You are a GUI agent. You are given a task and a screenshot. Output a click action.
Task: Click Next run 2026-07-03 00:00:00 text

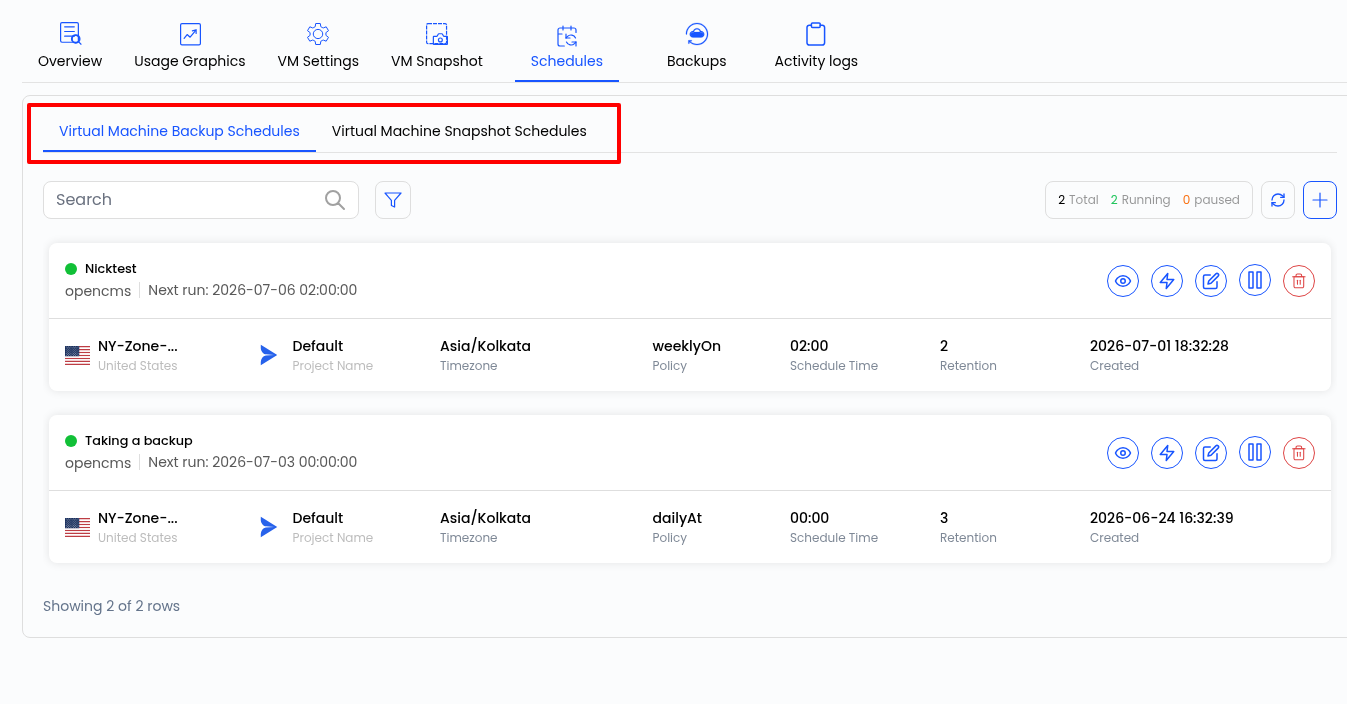coord(253,462)
